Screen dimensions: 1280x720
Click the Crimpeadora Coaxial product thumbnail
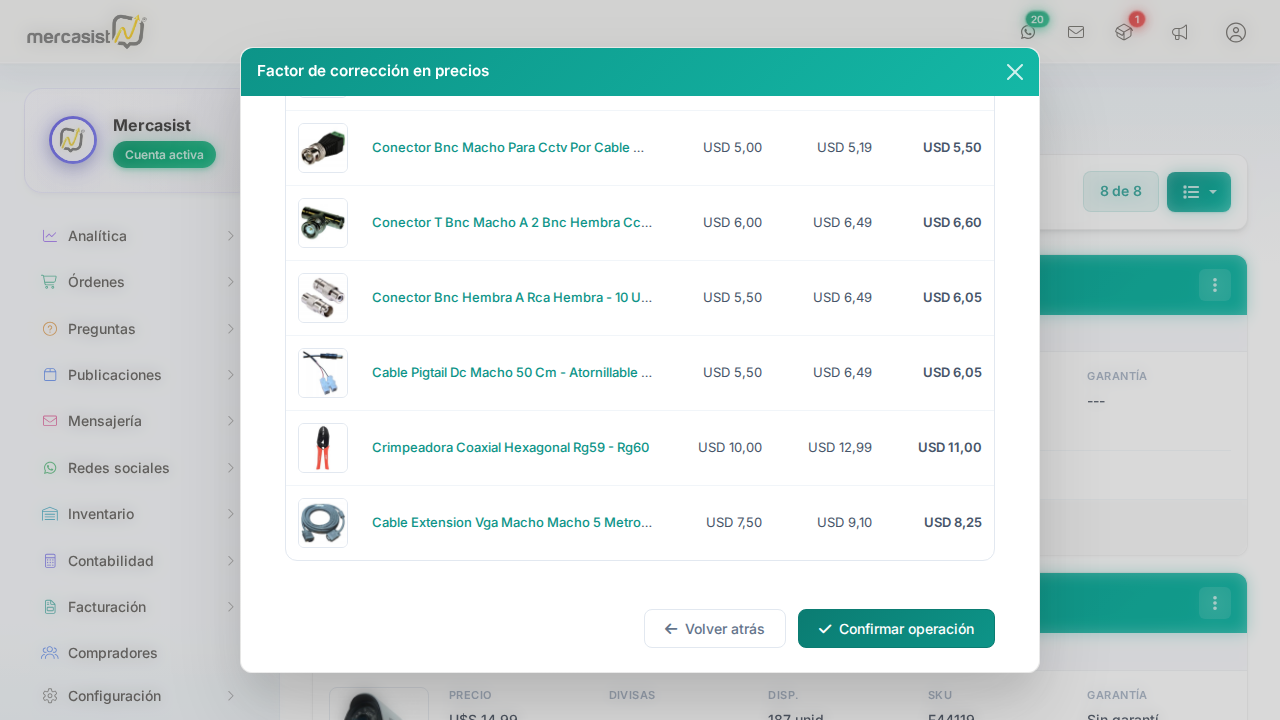point(323,448)
